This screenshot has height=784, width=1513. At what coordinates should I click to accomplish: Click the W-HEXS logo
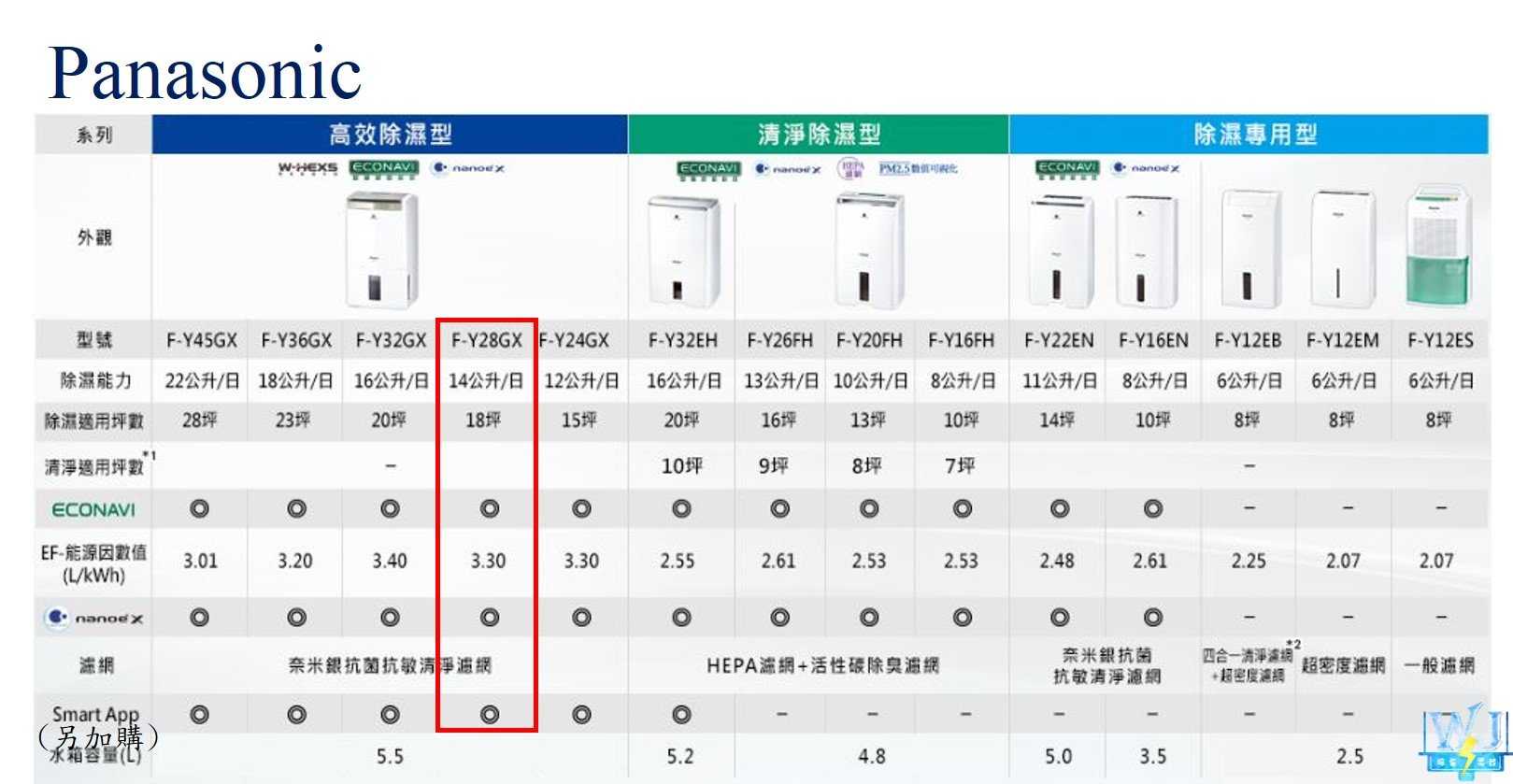coord(307,168)
